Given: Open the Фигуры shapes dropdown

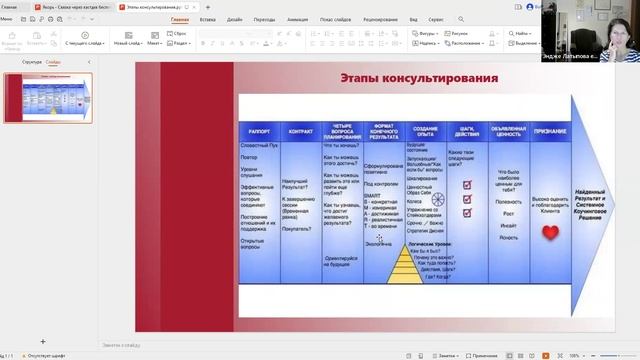Looking at the screenshot, I should [425, 33].
